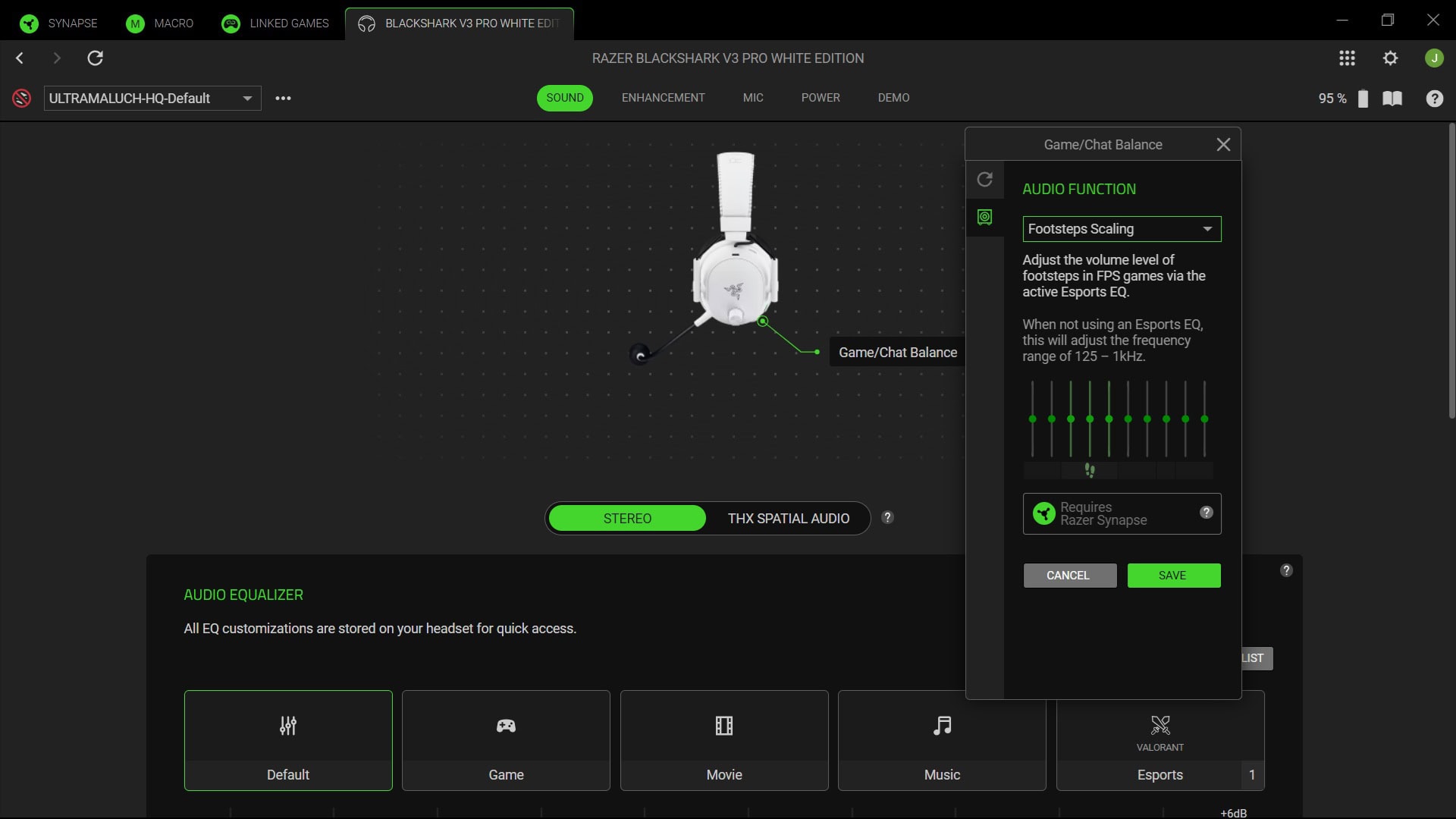Select the Music EQ preset

pos(942,740)
